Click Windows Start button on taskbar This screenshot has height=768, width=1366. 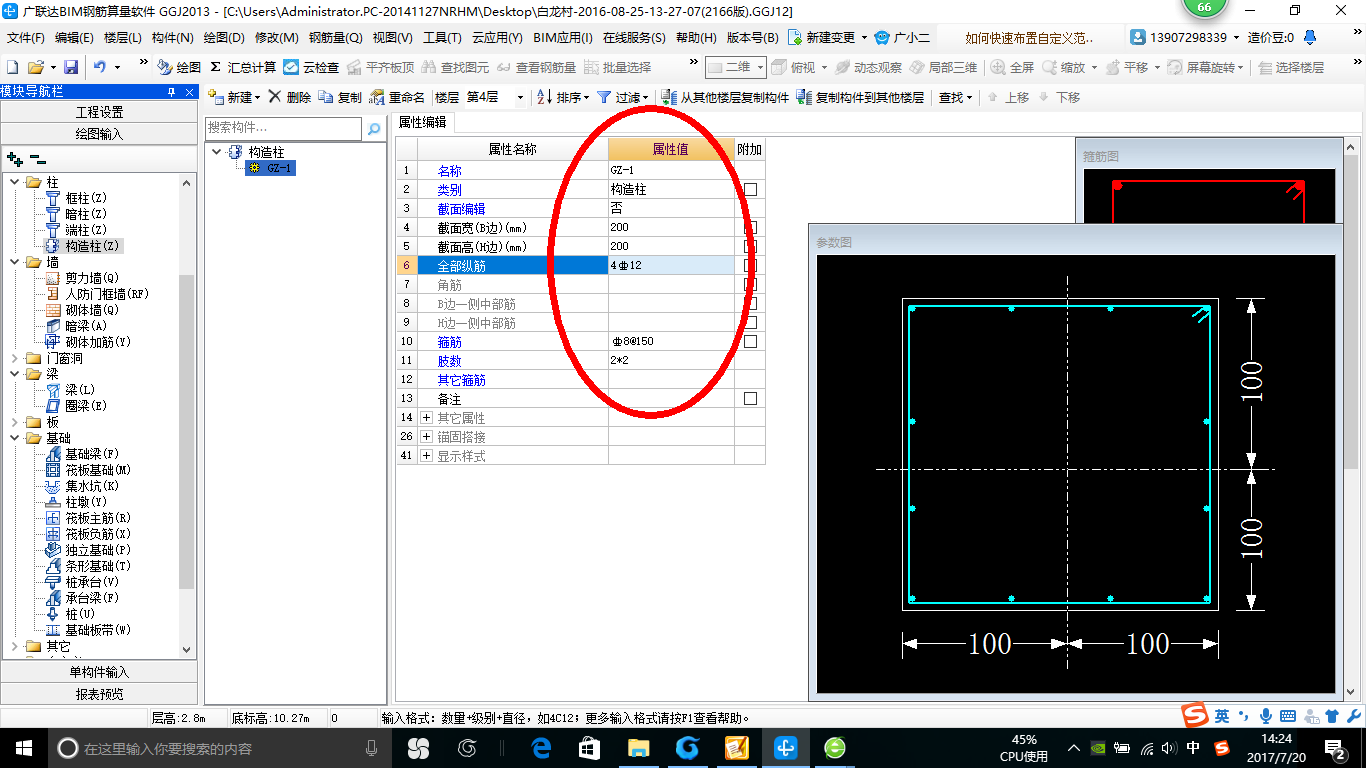point(23,748)
